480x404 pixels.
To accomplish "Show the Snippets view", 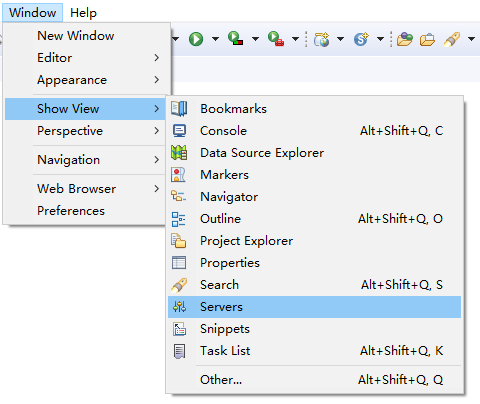I will pyautogui.click(x=314, y=329).
